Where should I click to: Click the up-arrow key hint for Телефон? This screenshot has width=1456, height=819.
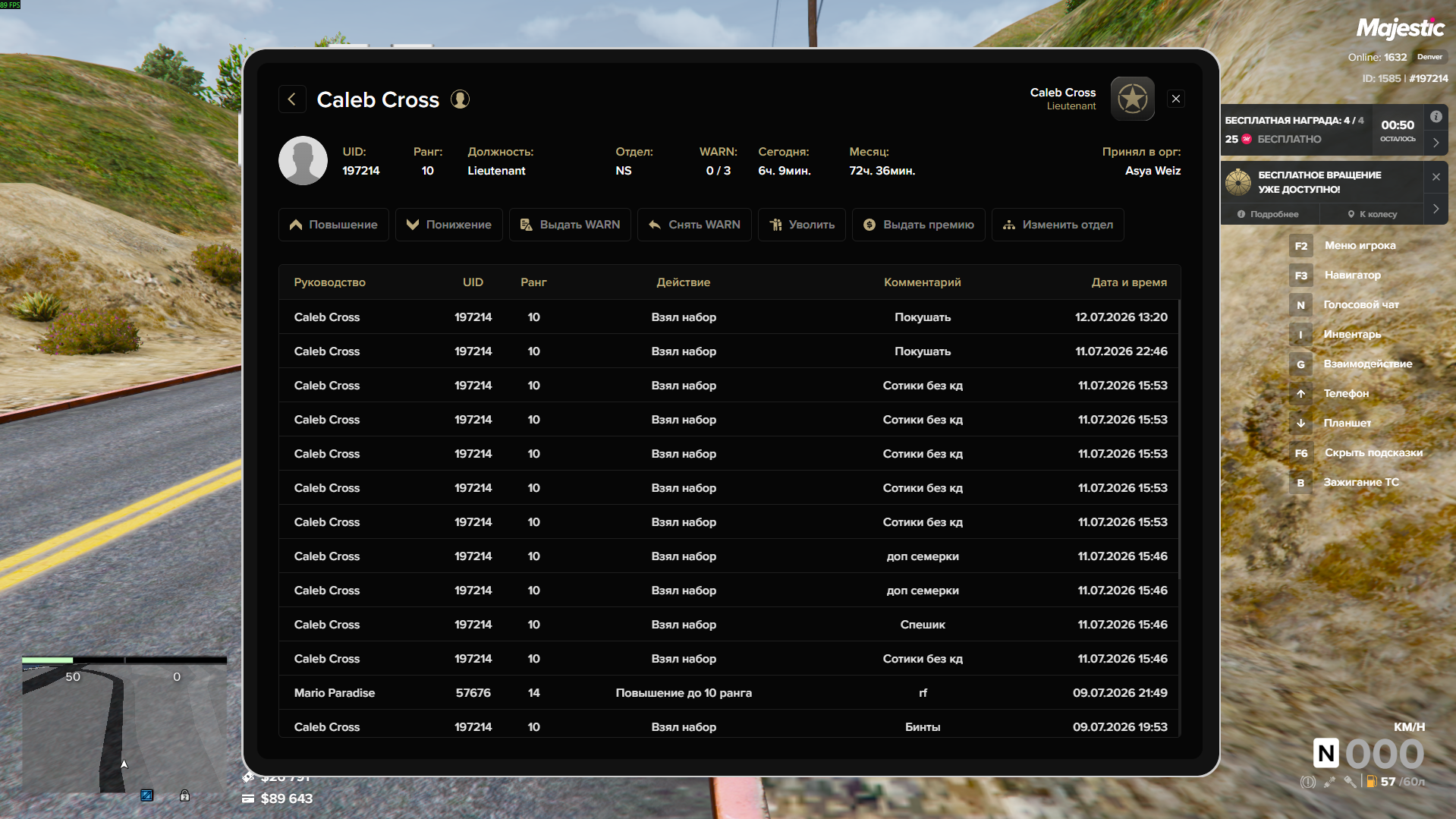tap(1301, 394)
